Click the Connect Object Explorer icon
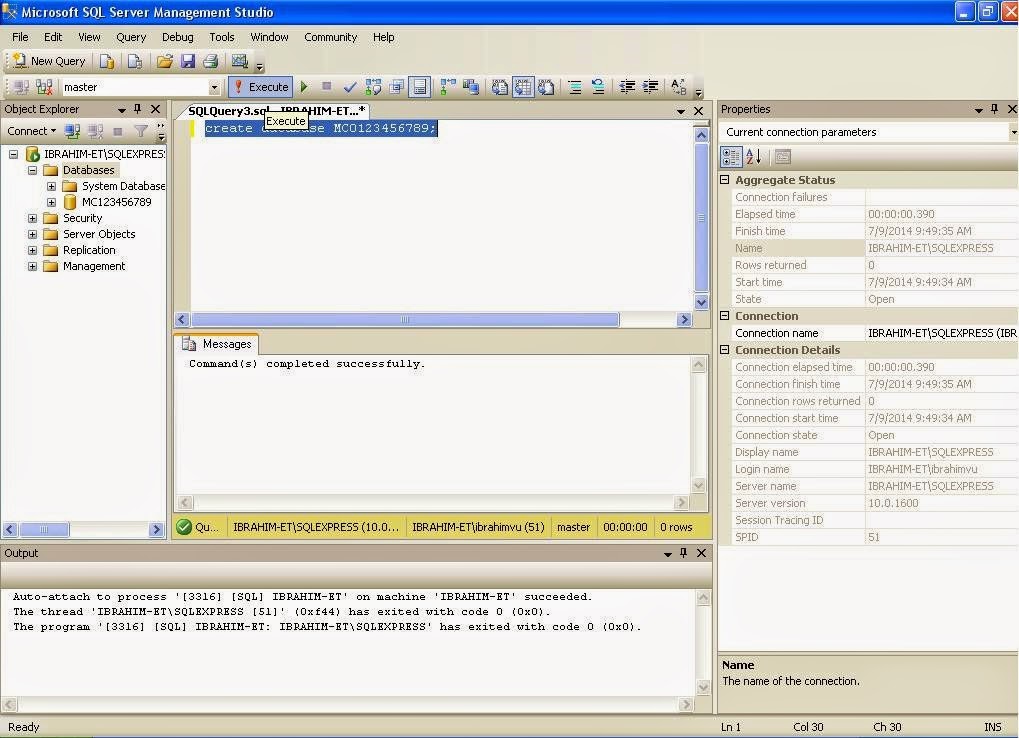This screenshot has width=1019, height=738. click(x=72, y=131)
